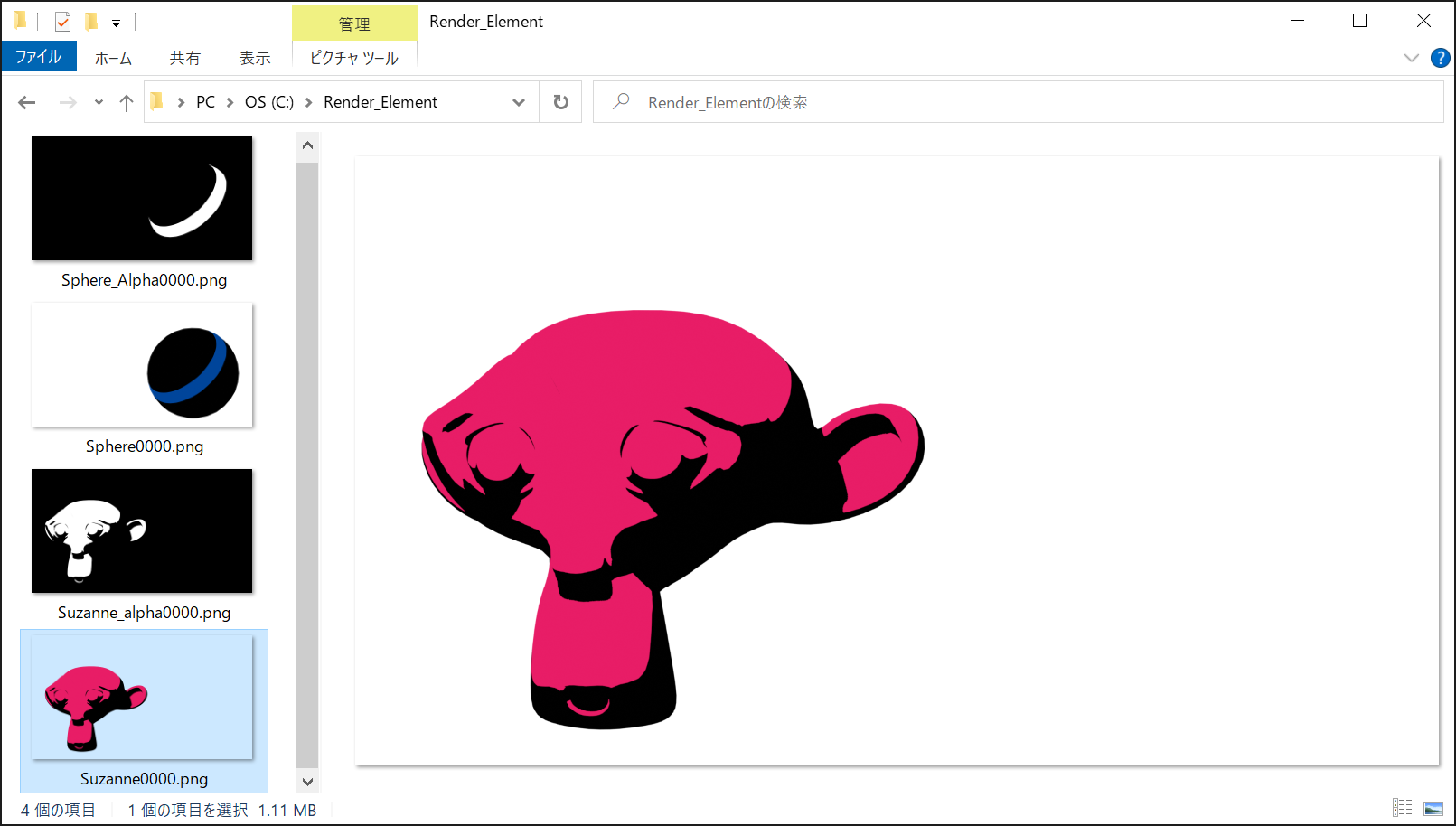Screen dimensions: 1456x826
Task: Select OS (C:) in the address breadcrumb
Action: 269,102
